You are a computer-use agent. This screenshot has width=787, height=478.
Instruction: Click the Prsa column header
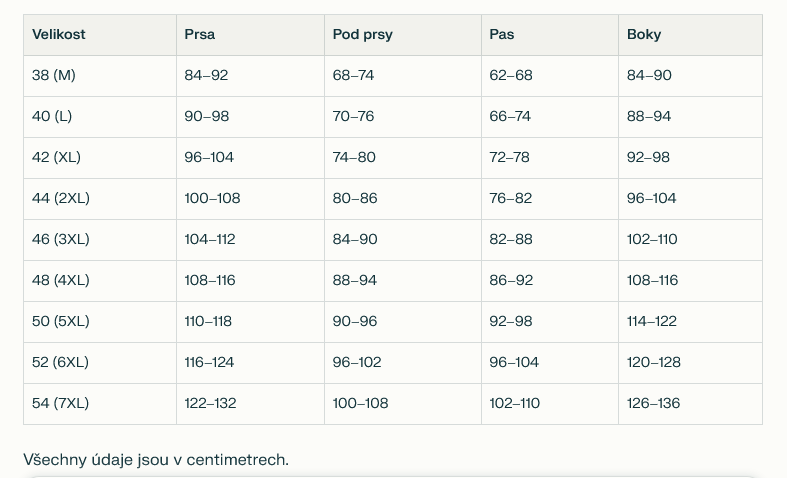200,34
